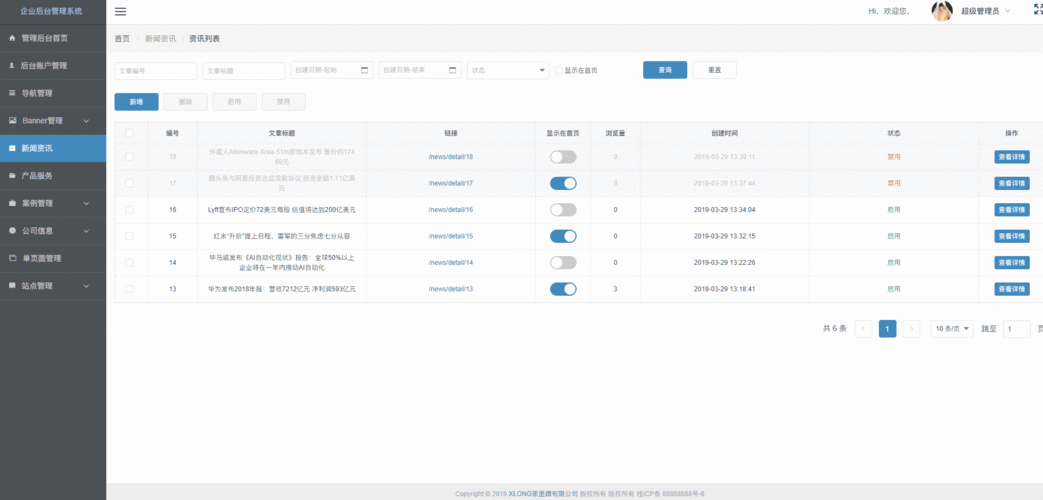1043x500 pixels.
Task: Click the fullscreen icon at top right
Action: coord(1038,11)
